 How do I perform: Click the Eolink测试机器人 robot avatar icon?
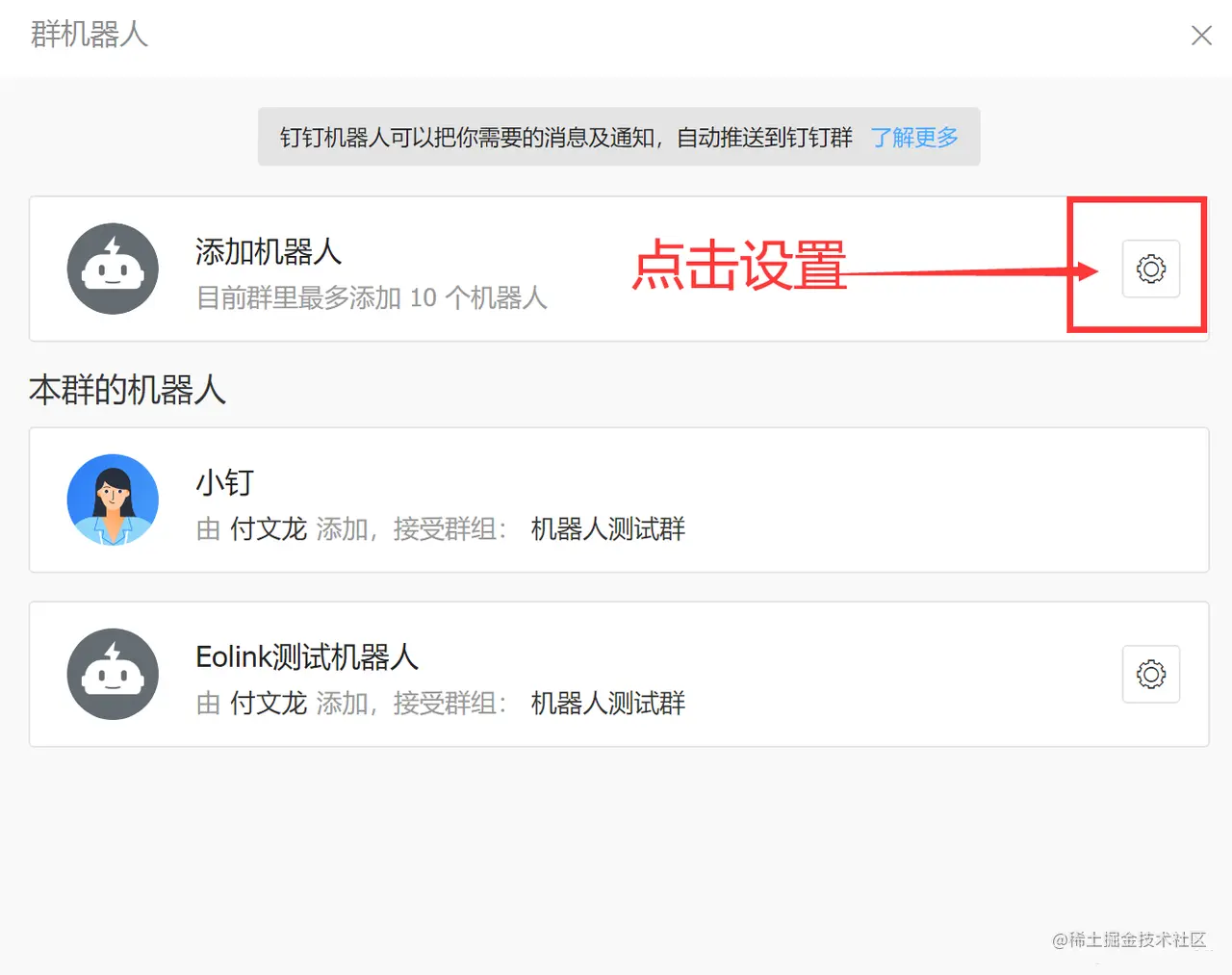[113, 674]
